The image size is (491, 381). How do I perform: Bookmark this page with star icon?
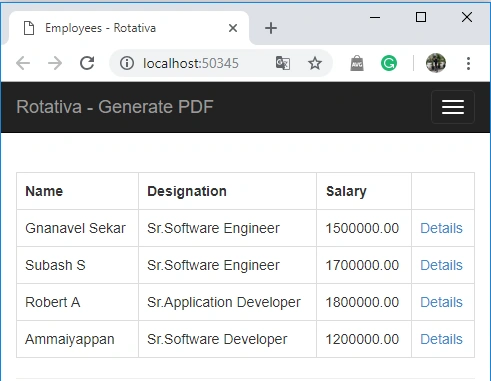(x=315, y=63)
